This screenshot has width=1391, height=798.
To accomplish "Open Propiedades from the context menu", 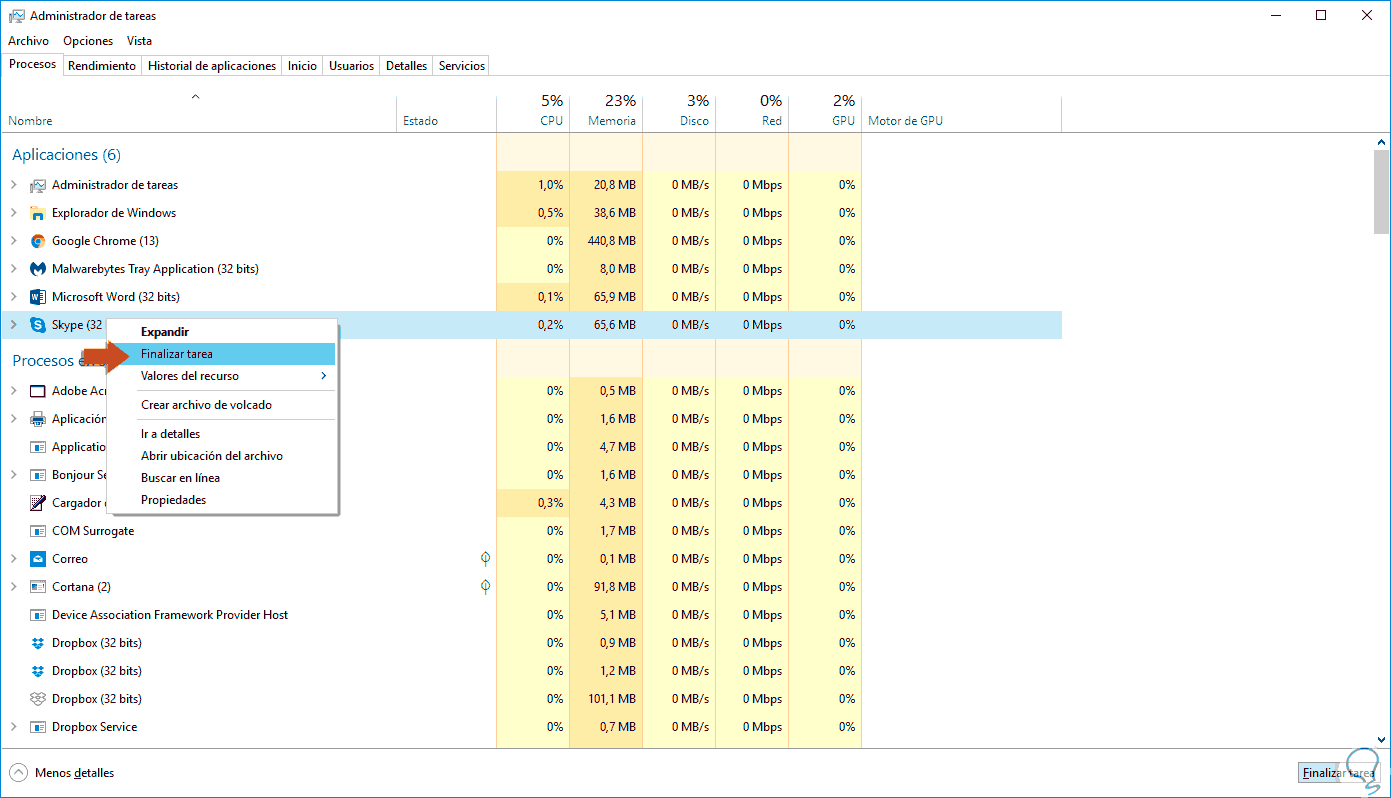I will [x=221, y=500].
